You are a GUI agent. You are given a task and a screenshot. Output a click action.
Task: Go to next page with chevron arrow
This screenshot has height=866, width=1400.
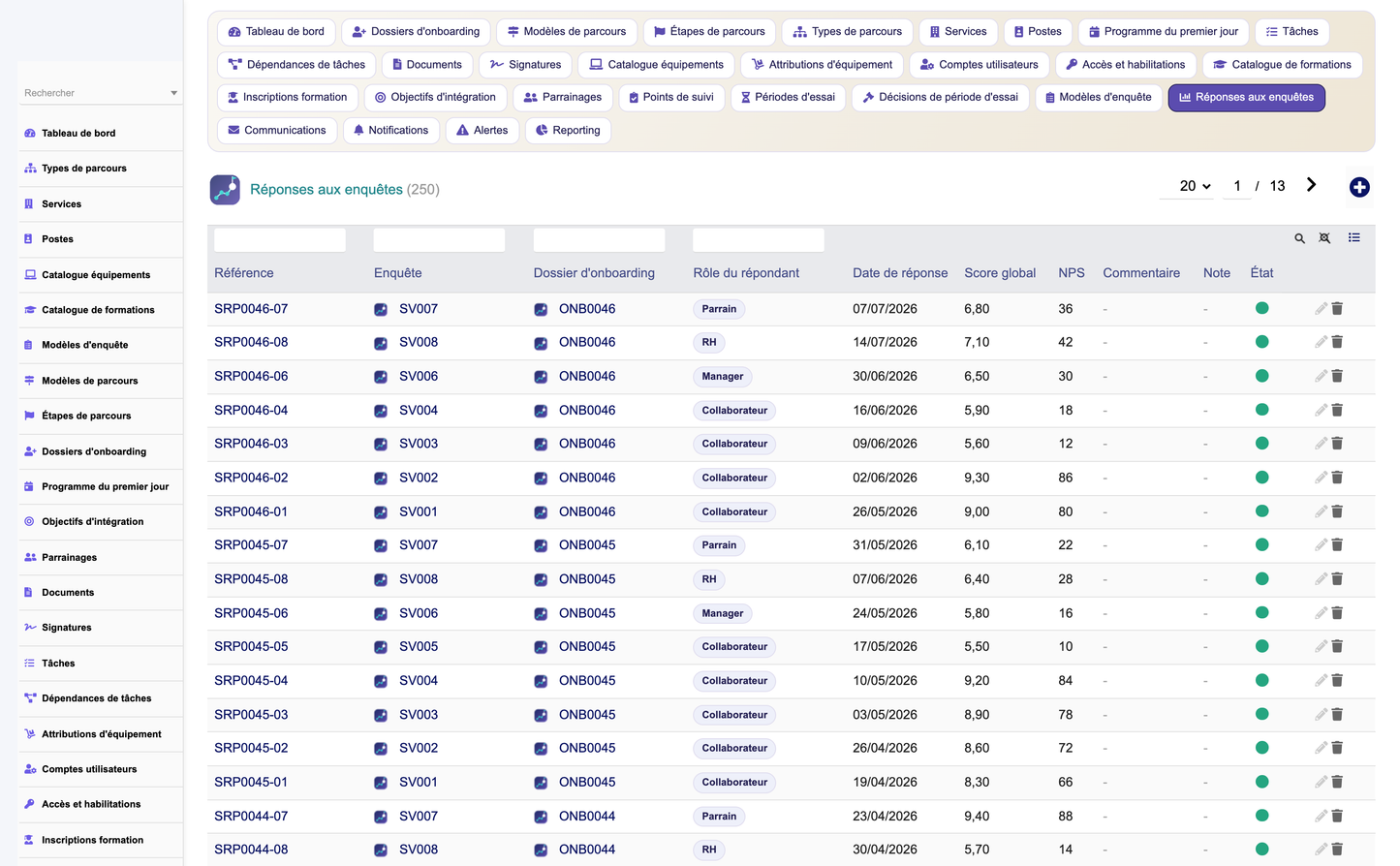pyautogui.click(x=1311, y=185)
